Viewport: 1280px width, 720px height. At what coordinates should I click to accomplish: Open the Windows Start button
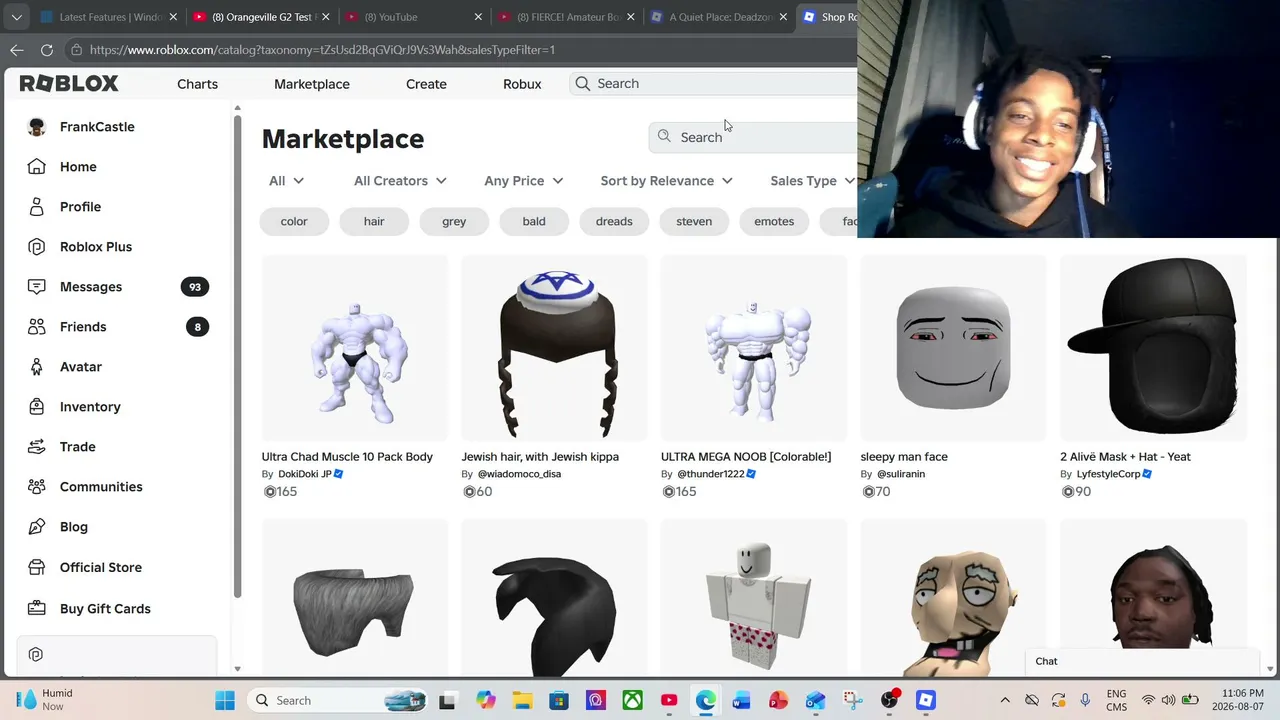tap(225, 700)
